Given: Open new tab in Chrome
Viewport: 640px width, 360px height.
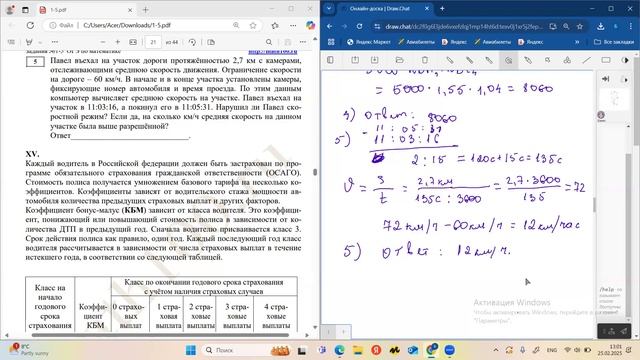Looking at the screenshot, I should click(442, 9).
